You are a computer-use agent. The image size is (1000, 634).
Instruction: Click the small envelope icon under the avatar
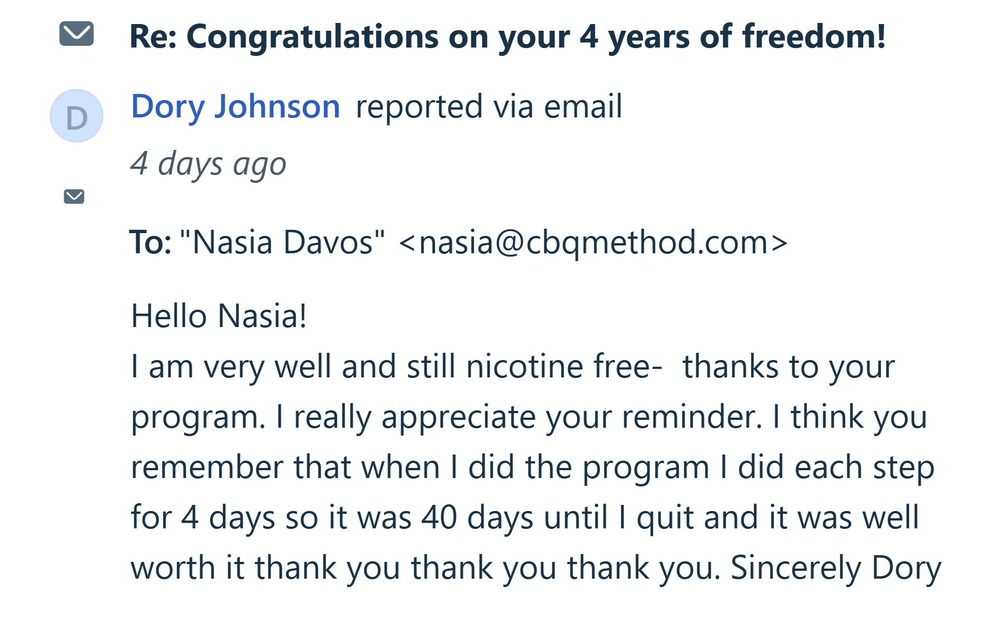click(x=74, y=196)
